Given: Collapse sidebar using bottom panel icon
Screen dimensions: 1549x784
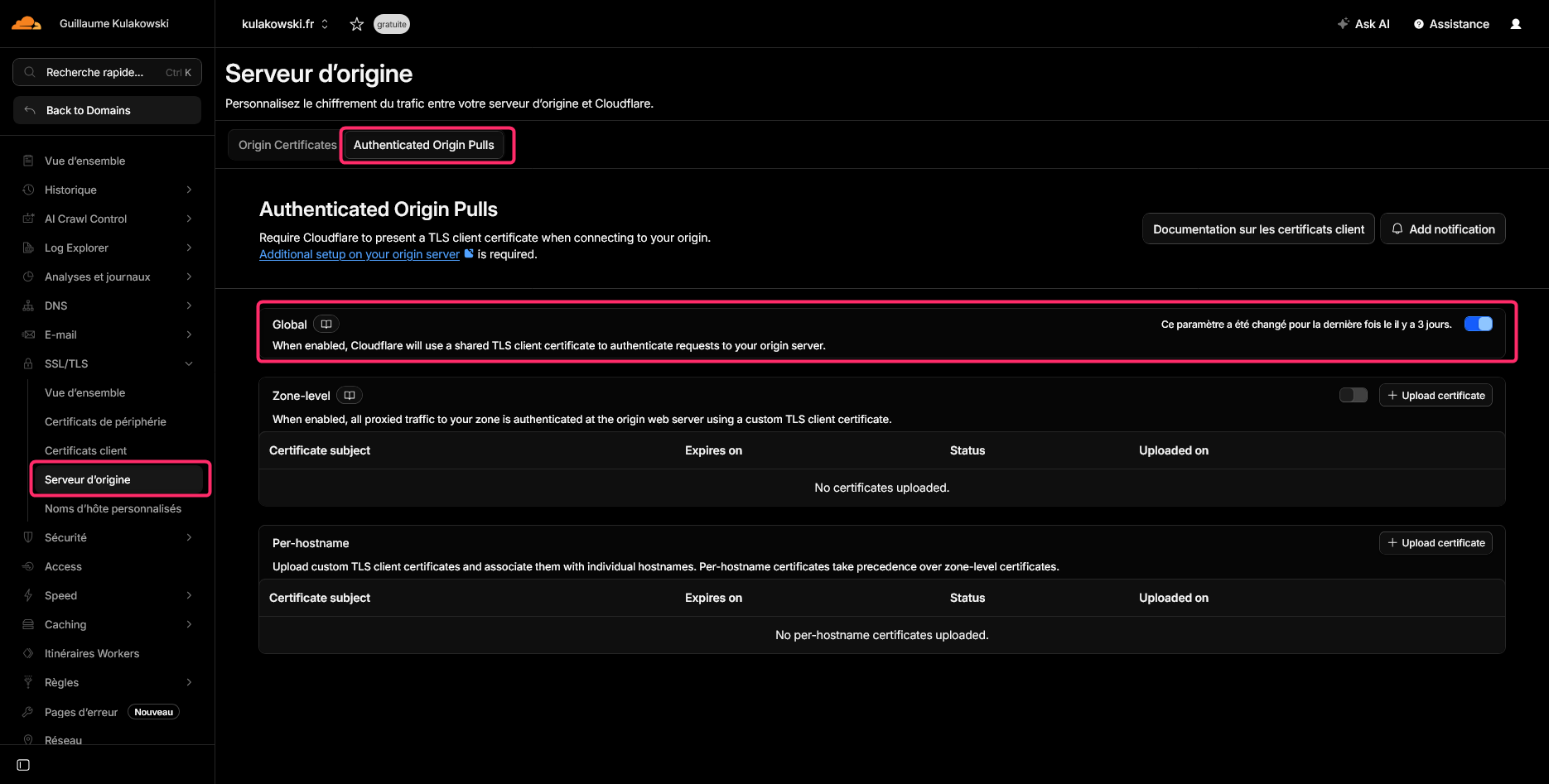Looking at the screenshot, I should tap(23, 765).
